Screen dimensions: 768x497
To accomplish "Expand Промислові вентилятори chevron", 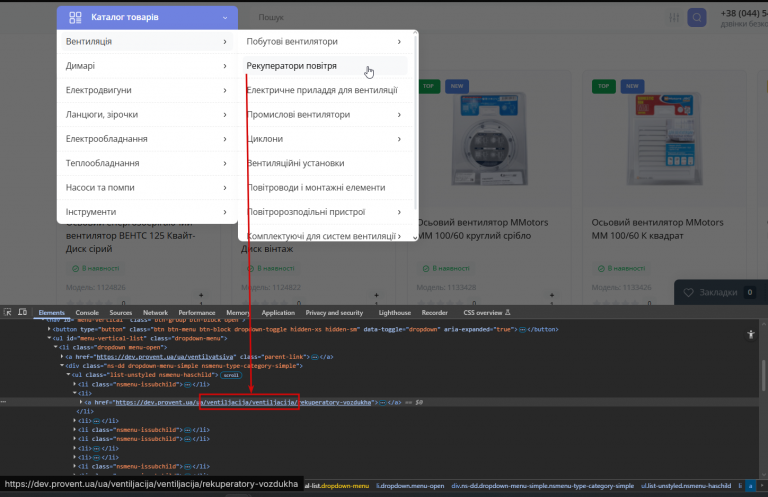I will click(x=399, y=115).
